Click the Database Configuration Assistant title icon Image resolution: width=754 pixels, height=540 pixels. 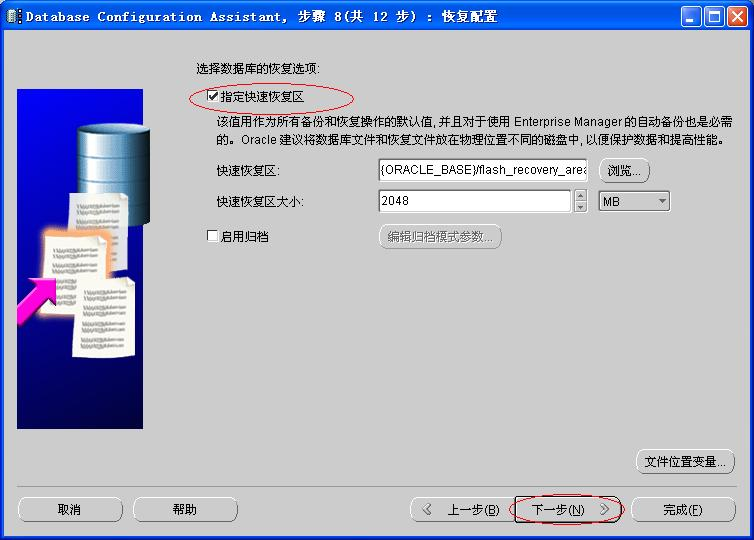coord(13,17)
